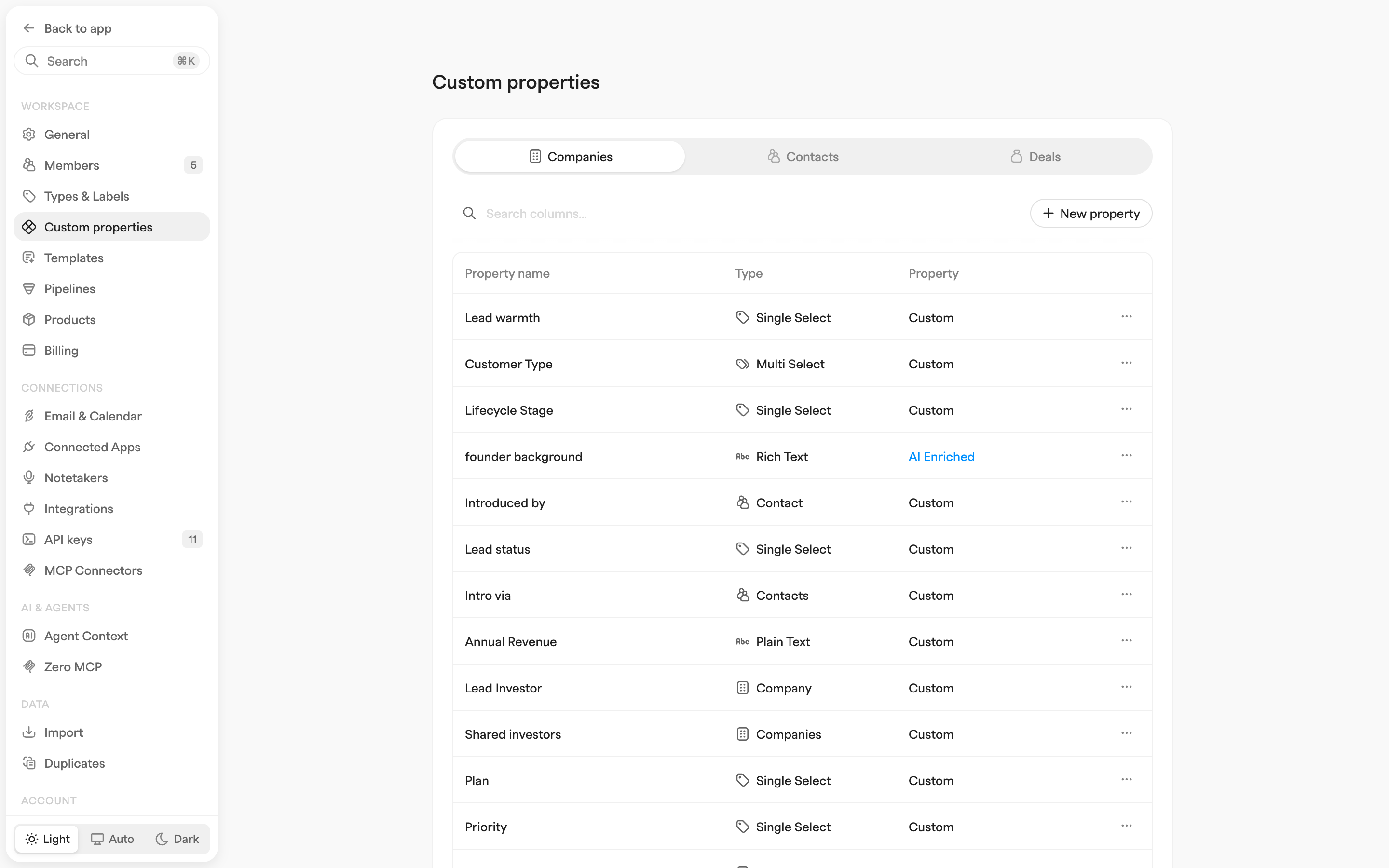Click the New property button
The width and height of the screenshot is (1389, 868).
coord(1090,214)
